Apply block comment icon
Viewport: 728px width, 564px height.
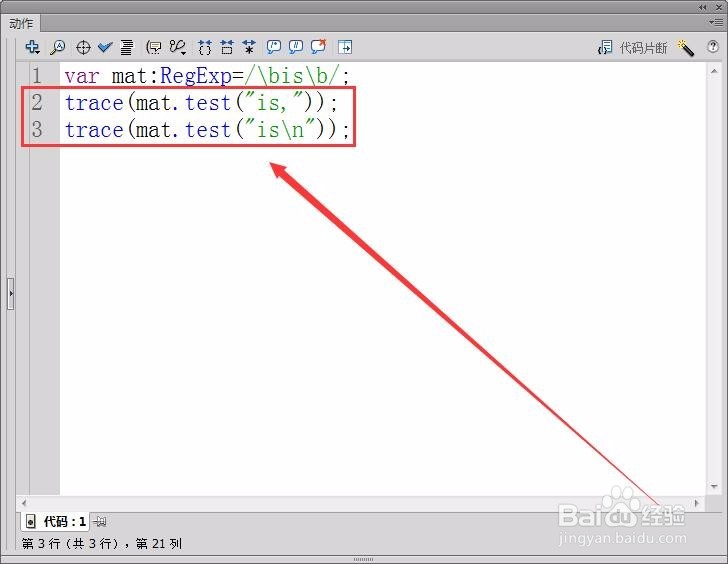tap(273, 47)
